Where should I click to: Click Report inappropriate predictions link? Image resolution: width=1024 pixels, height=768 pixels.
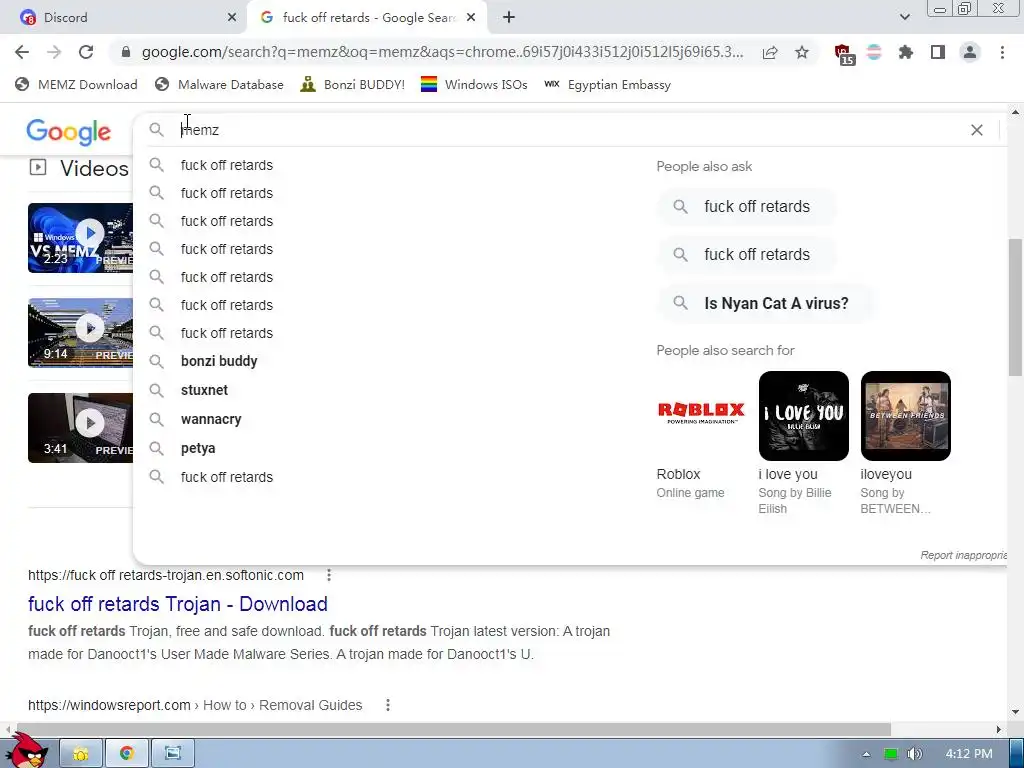[x=963, y=555]
